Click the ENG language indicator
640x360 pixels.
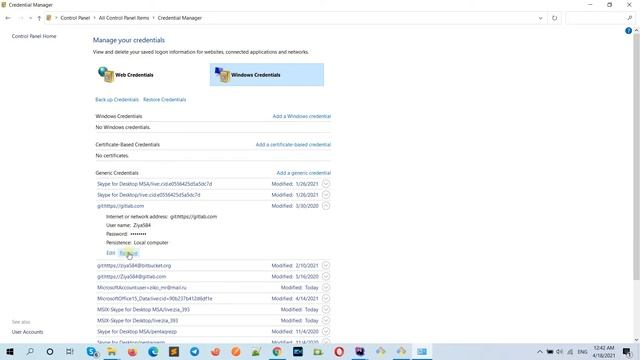coord(582,351)
